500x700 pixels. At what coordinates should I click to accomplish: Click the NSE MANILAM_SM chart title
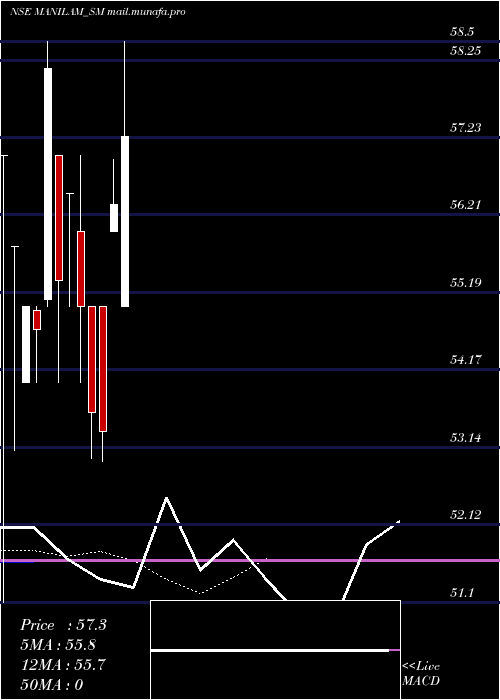(97, 12)
